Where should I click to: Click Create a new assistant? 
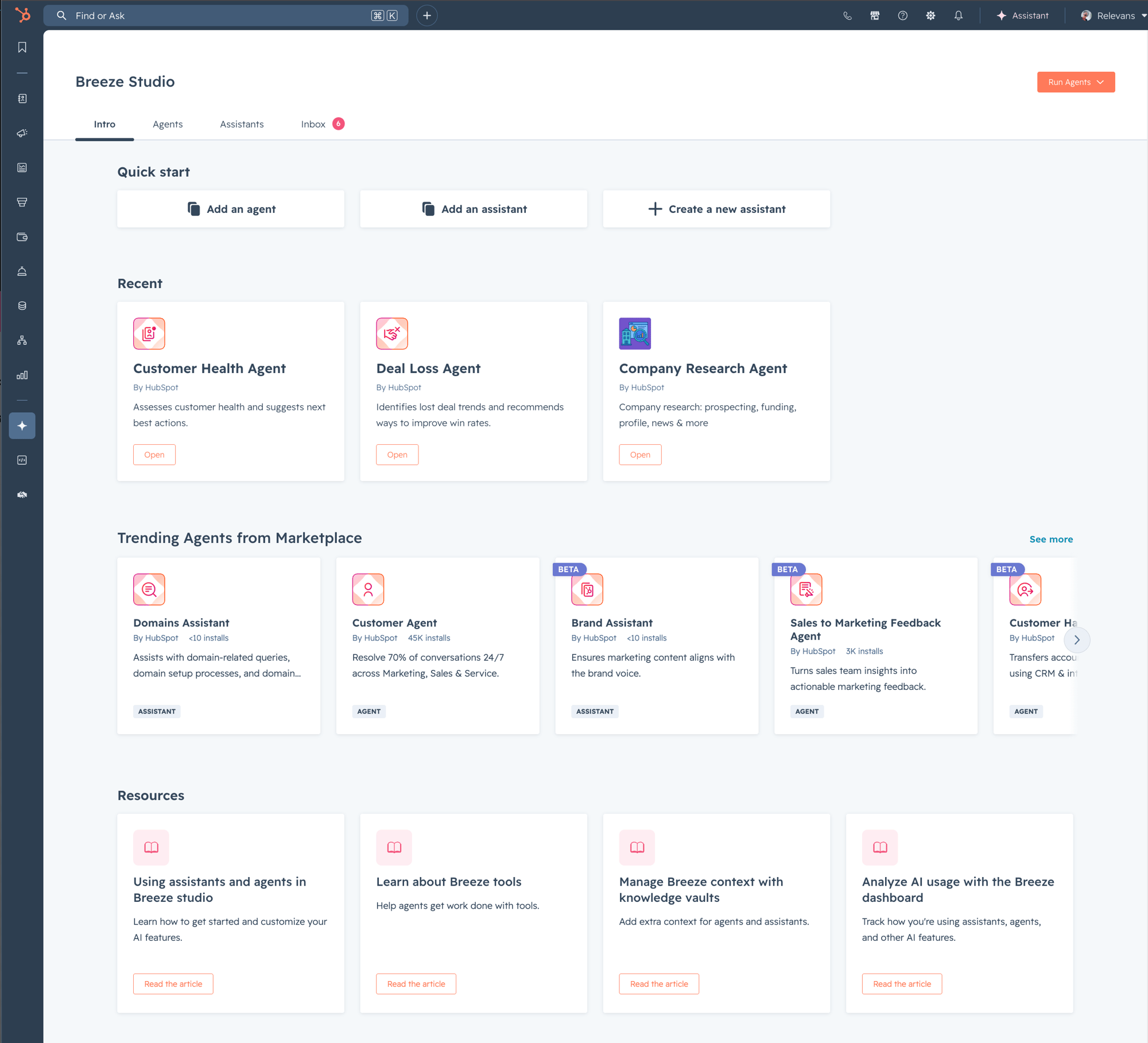(x=716, y=209)
